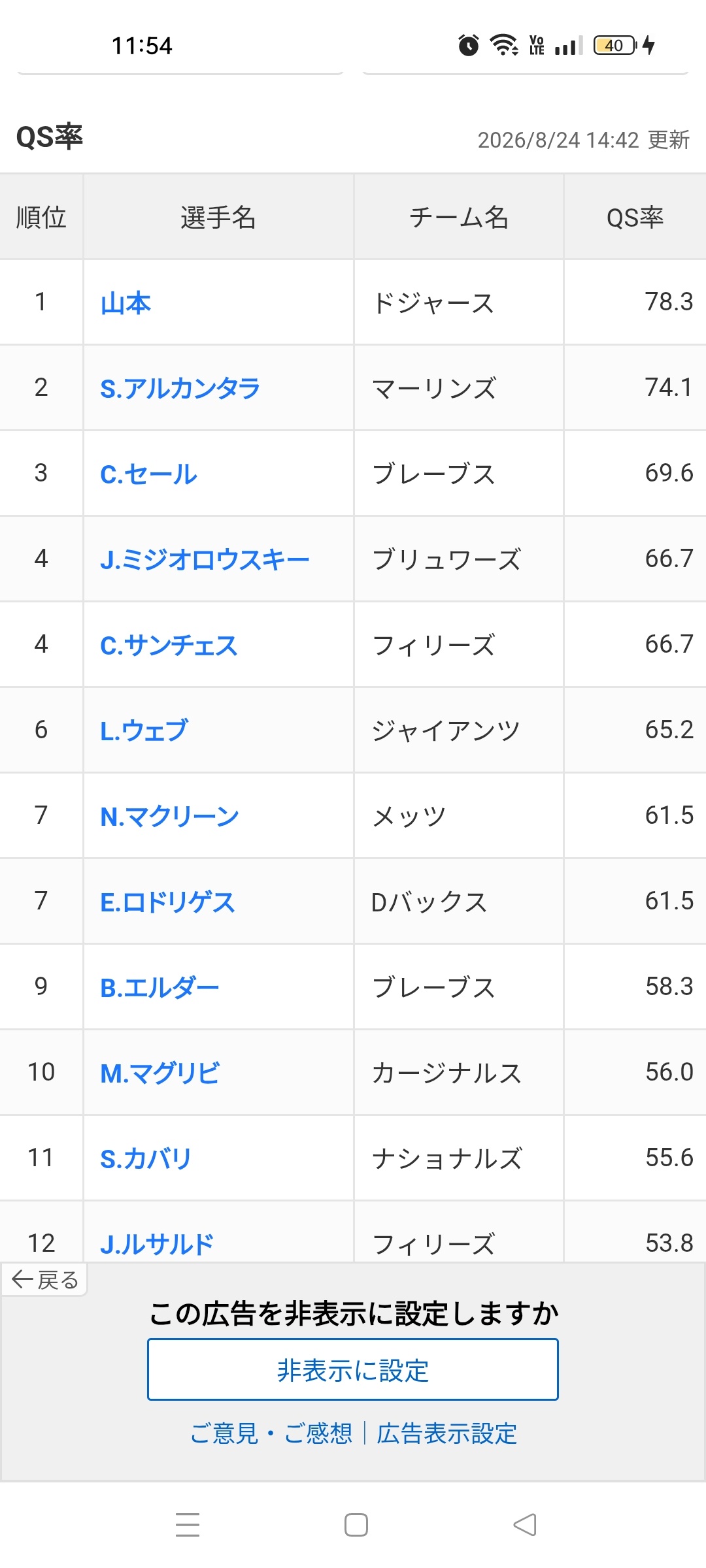Image resolution: width=706 pixels, height=1568 pixels.
Task: Click the QS率 column header
Action: coord(635,218)
